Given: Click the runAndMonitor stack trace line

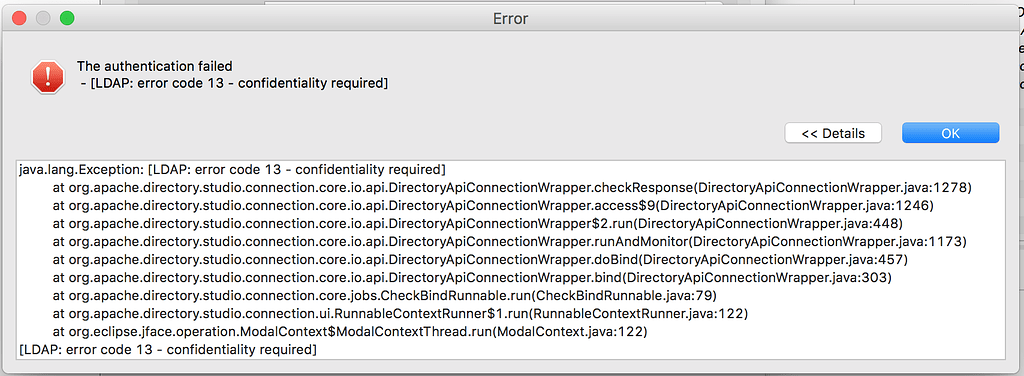Looking at the screenshot, I should pos(509,242).
